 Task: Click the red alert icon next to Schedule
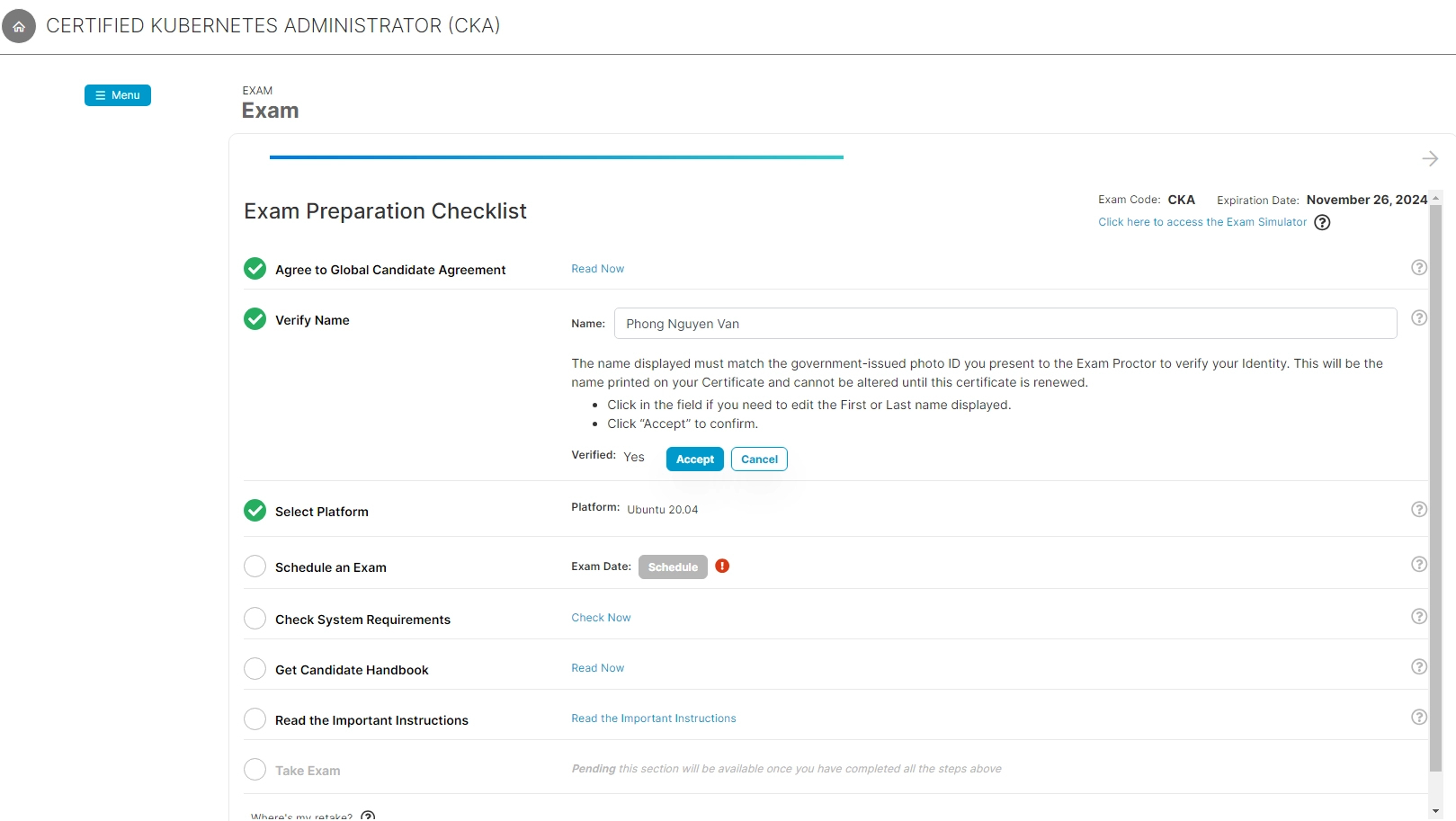point(722,567)
